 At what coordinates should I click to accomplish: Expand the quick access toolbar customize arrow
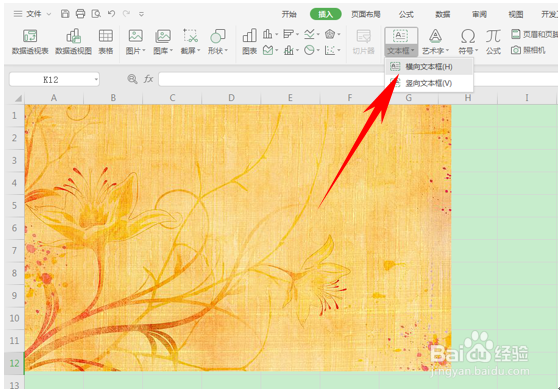point(141,14)
